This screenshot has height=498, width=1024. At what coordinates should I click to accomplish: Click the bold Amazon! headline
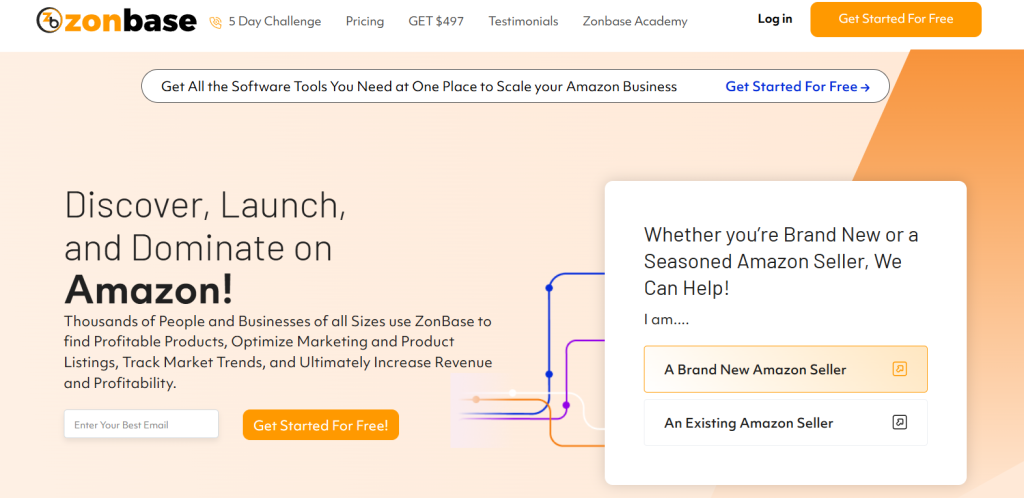point(149,289)
